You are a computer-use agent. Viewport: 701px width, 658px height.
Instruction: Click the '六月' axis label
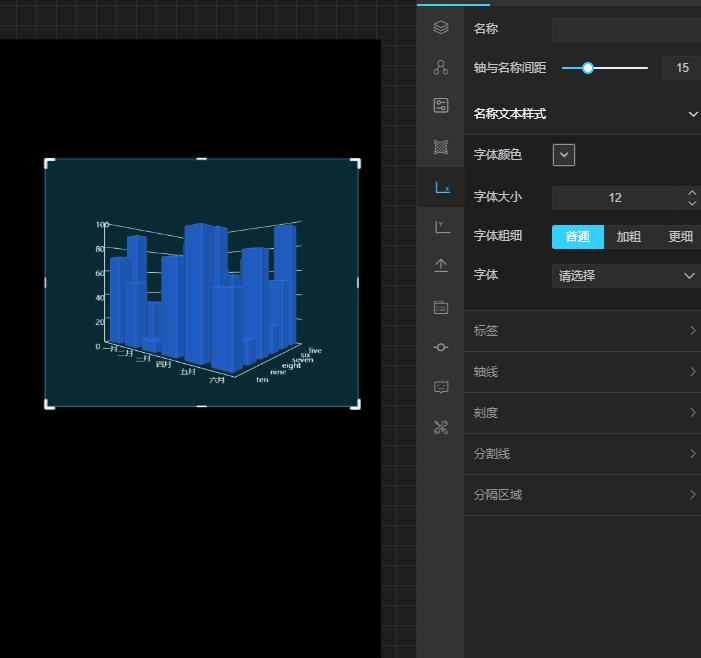click(217, 380)
